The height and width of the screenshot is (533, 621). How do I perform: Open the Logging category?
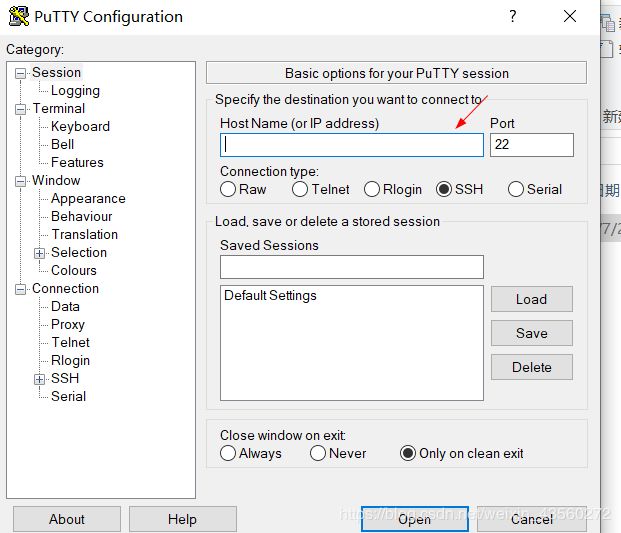(x=75, y=91)
